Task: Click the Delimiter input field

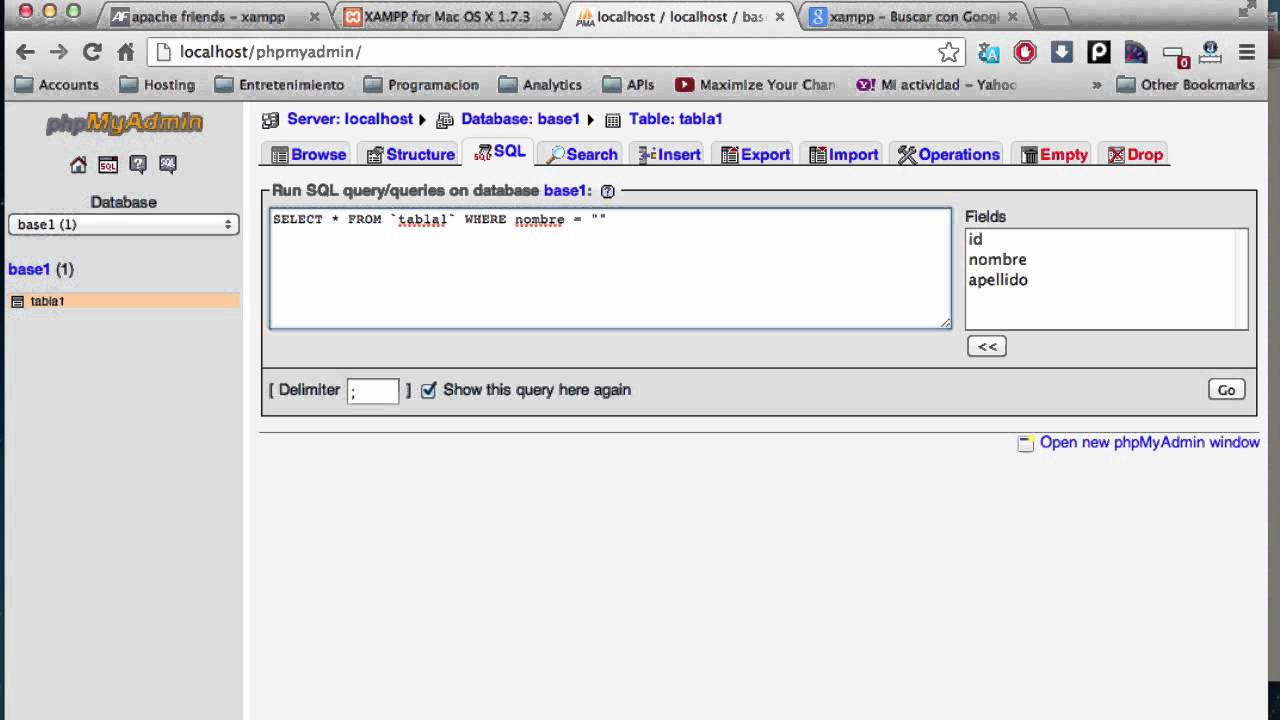Action: point(373,391)
